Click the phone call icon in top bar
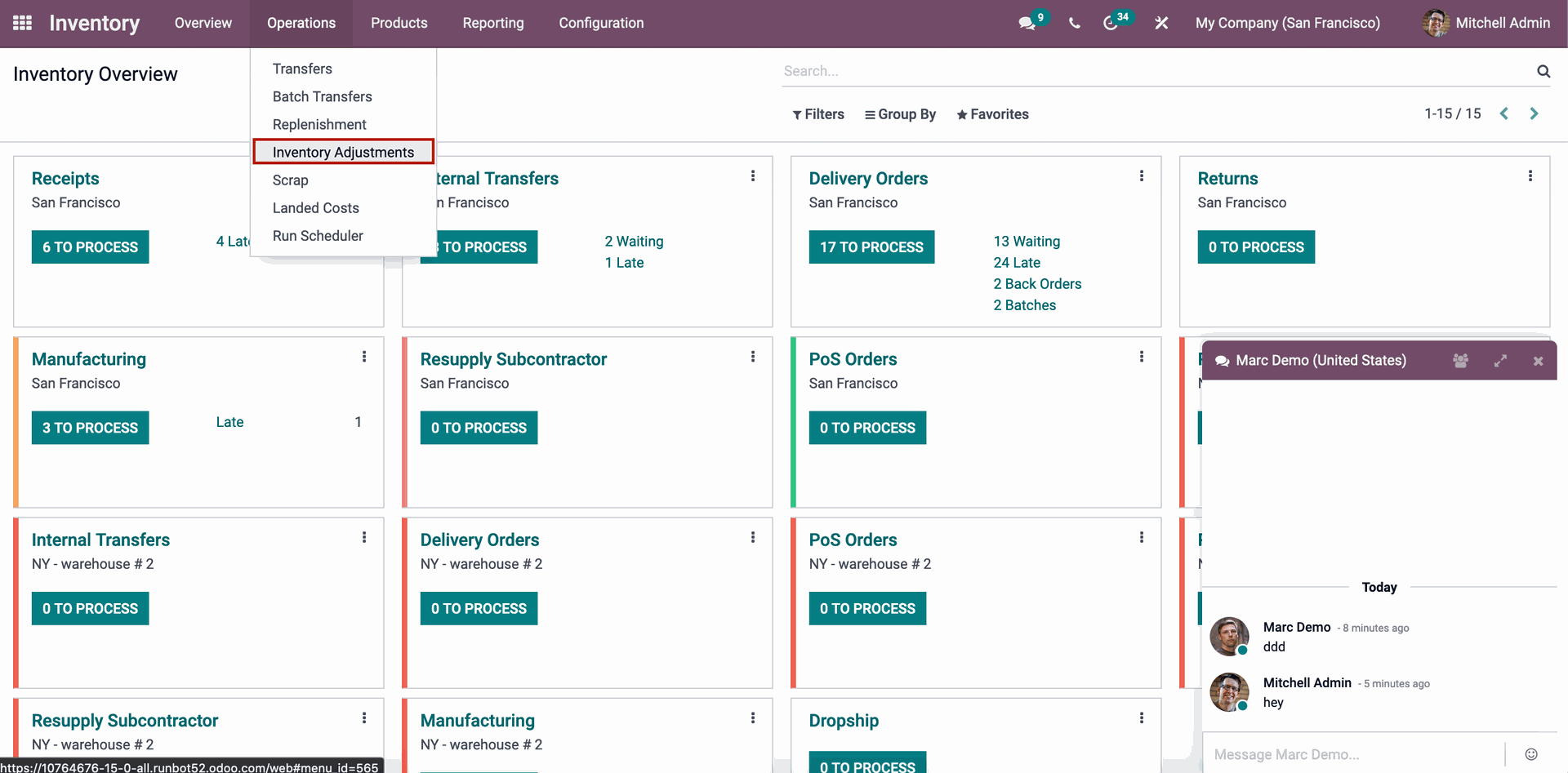 pyautogui.click(x=1074, y=23)
